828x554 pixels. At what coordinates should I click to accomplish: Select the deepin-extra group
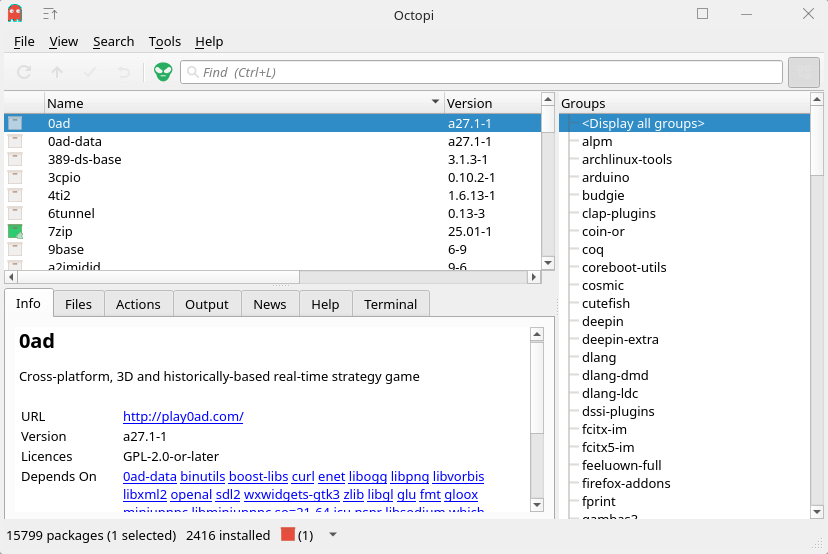tap(620, 339)
